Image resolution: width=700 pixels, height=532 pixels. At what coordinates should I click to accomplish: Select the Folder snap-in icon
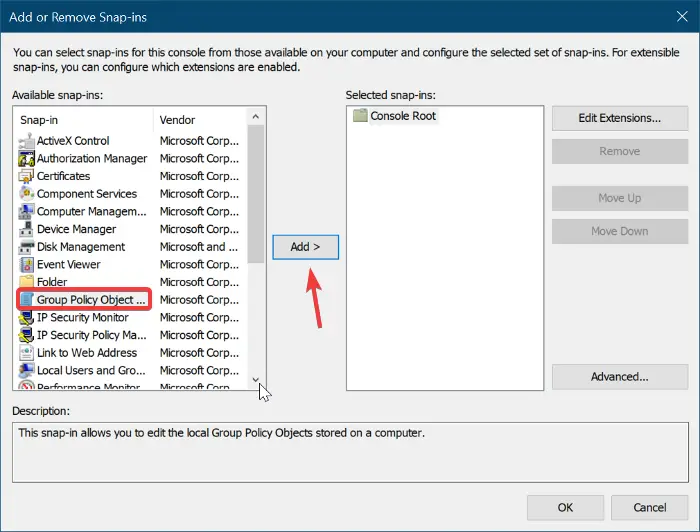tap(26, 282)
